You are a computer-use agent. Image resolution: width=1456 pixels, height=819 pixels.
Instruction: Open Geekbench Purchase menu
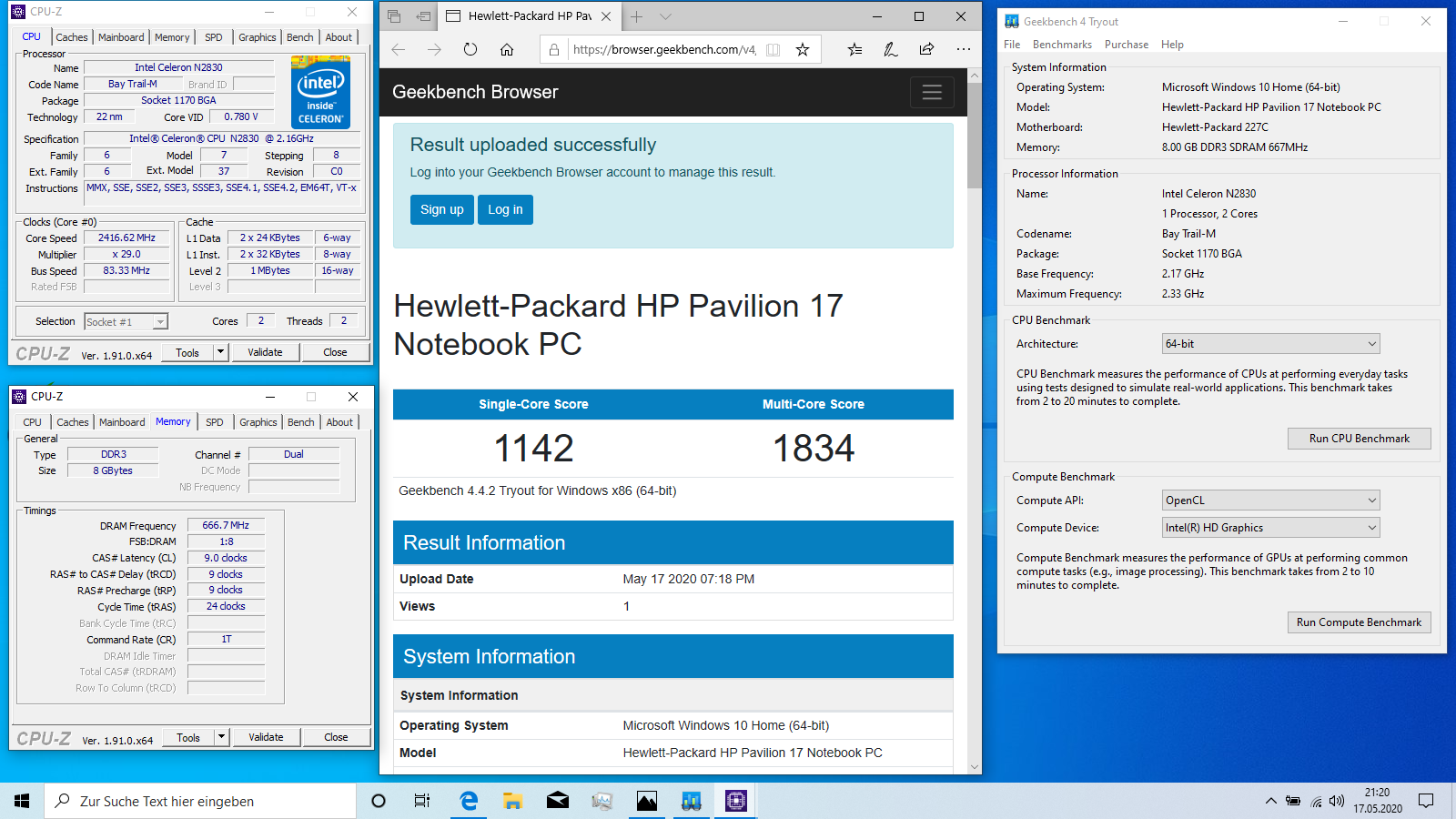point(1127,45)
